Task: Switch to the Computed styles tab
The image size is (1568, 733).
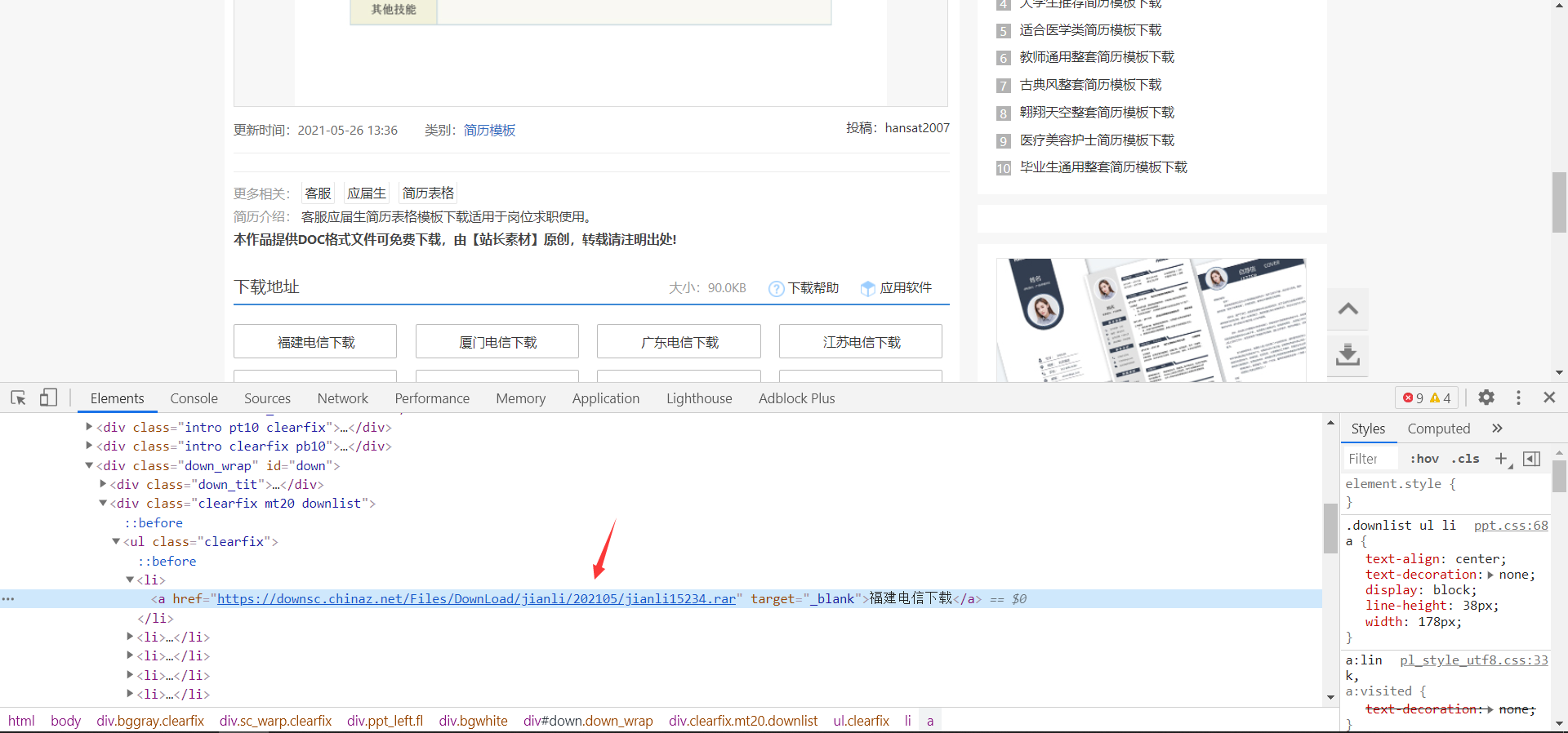Action: click(1438, 429)
